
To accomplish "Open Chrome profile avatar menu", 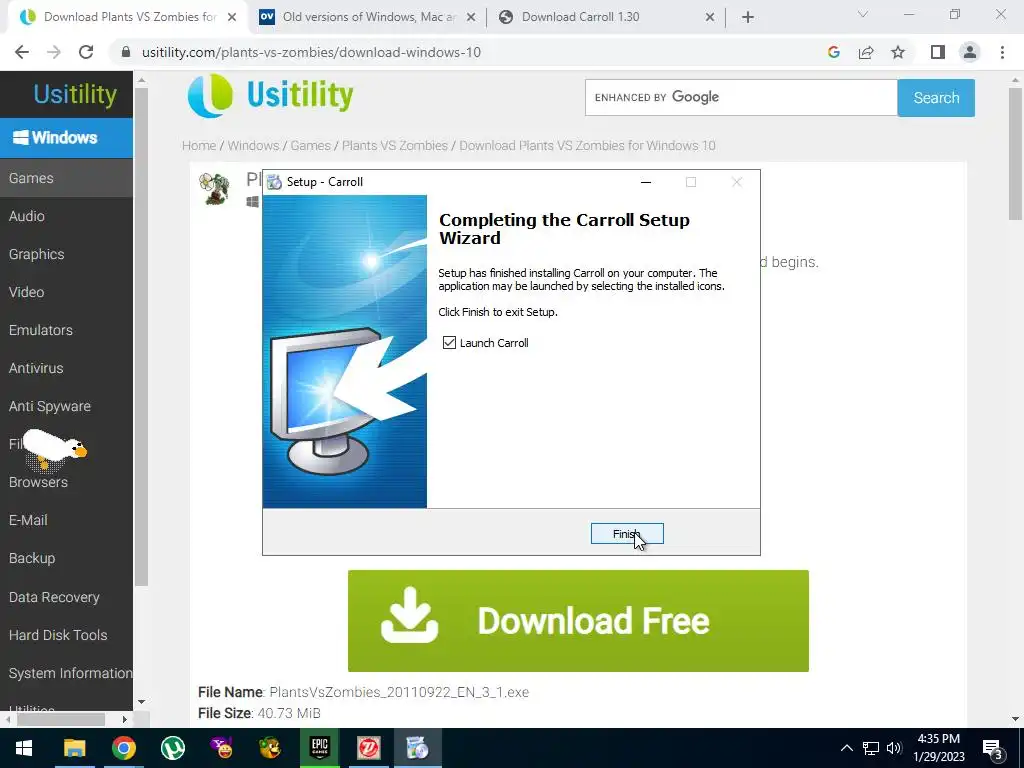I will [970, 52].
